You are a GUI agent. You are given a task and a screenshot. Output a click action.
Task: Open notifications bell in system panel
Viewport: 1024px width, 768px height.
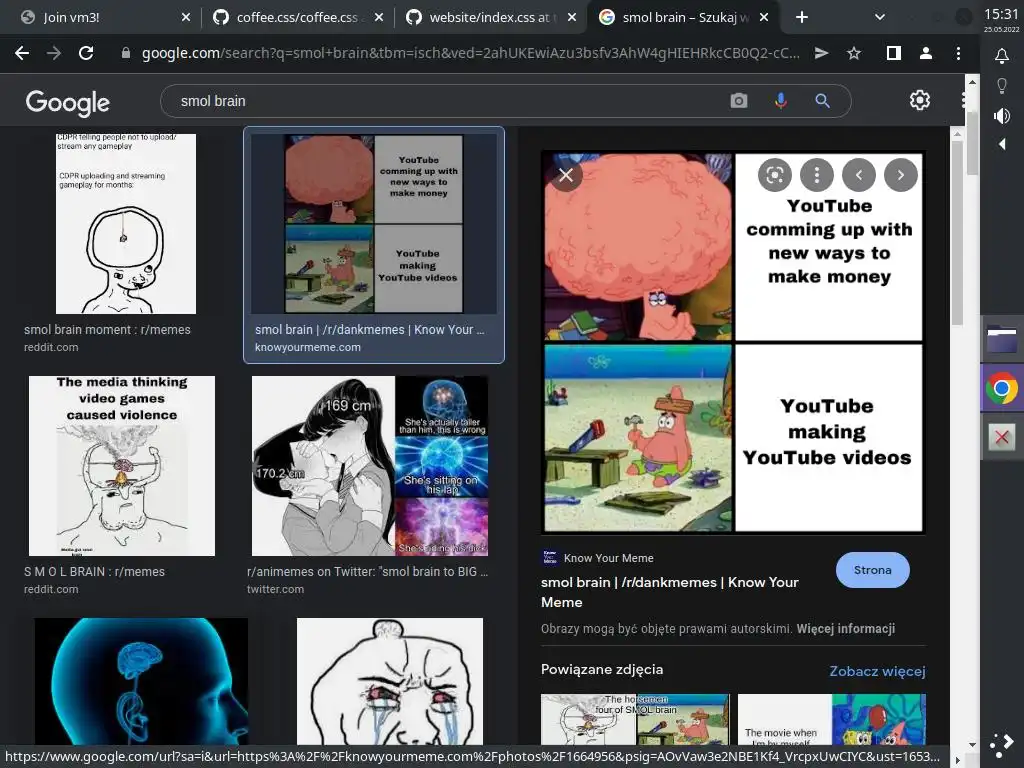pos(1002,56)
